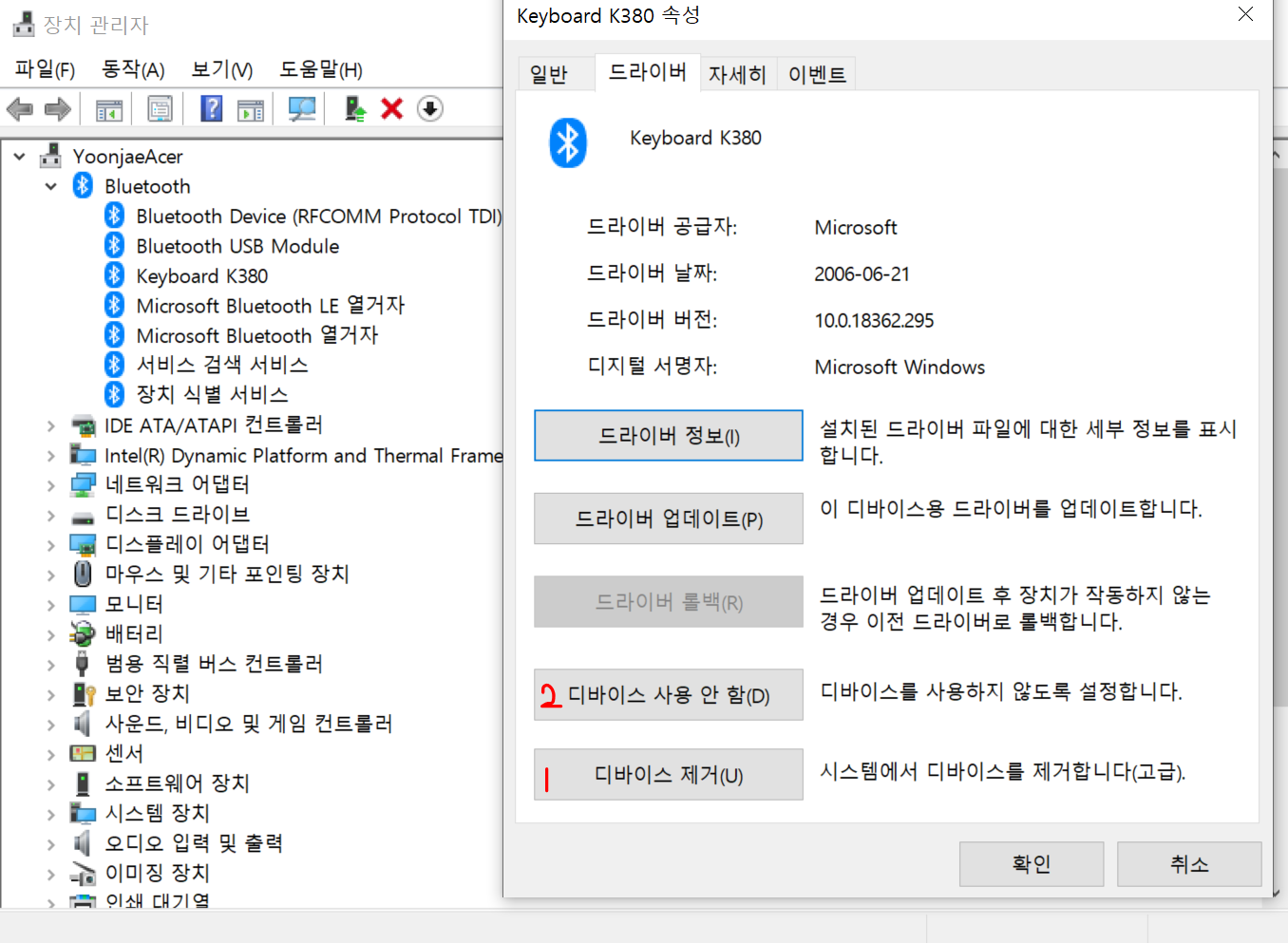Viewport: 1288px width, 943px height.
Task: Click the action pane toolbar icon
Action: coord(251,109)
